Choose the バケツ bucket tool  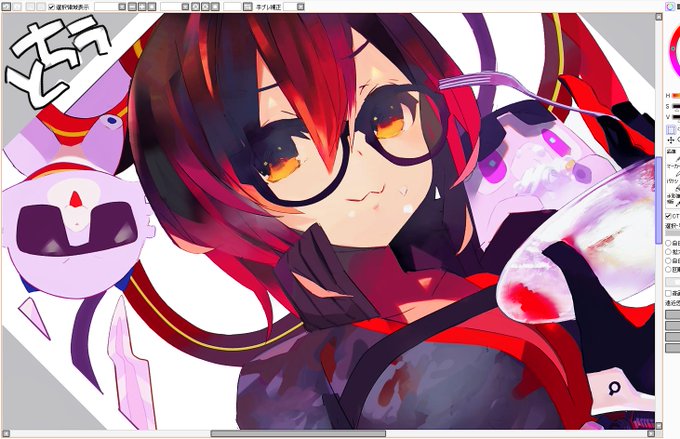pos(673,185)
